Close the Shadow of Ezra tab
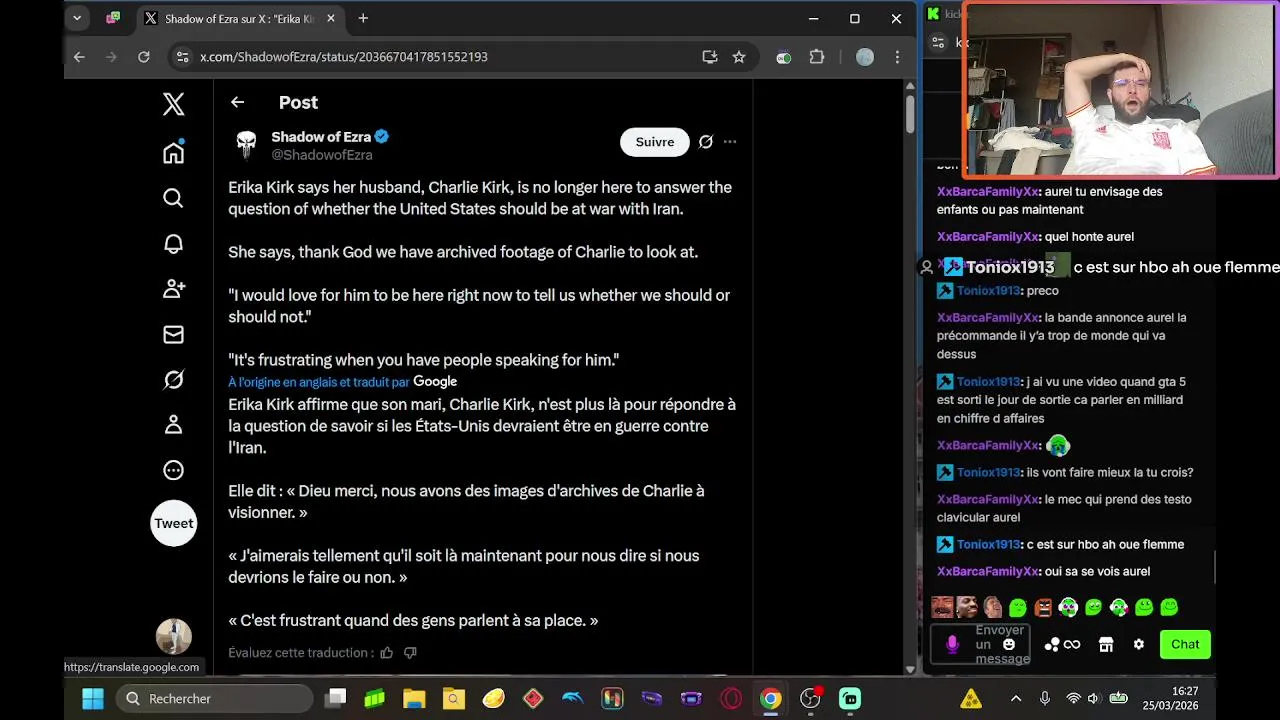 pos(331,18)
